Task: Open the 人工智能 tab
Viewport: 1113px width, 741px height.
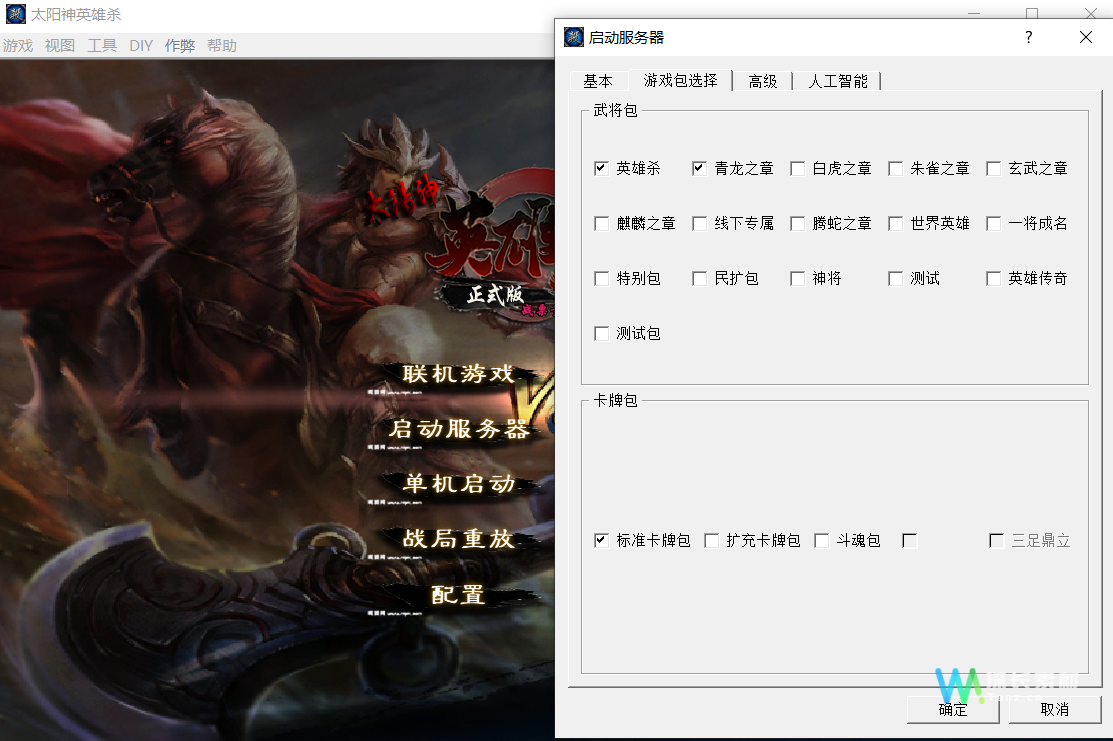Action: (x=838, y=82)
